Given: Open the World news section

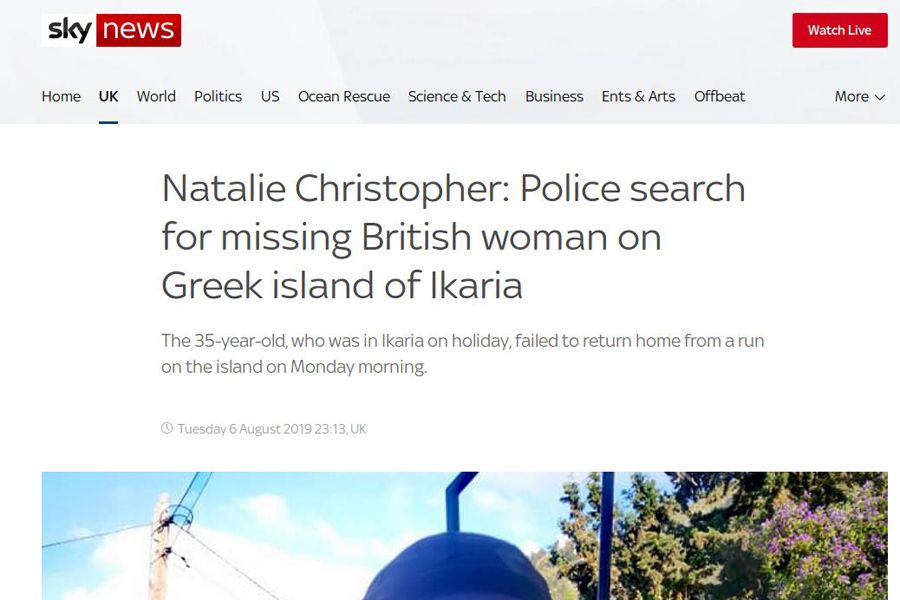Looking at the screenshot, I should (x=156, y=96).
